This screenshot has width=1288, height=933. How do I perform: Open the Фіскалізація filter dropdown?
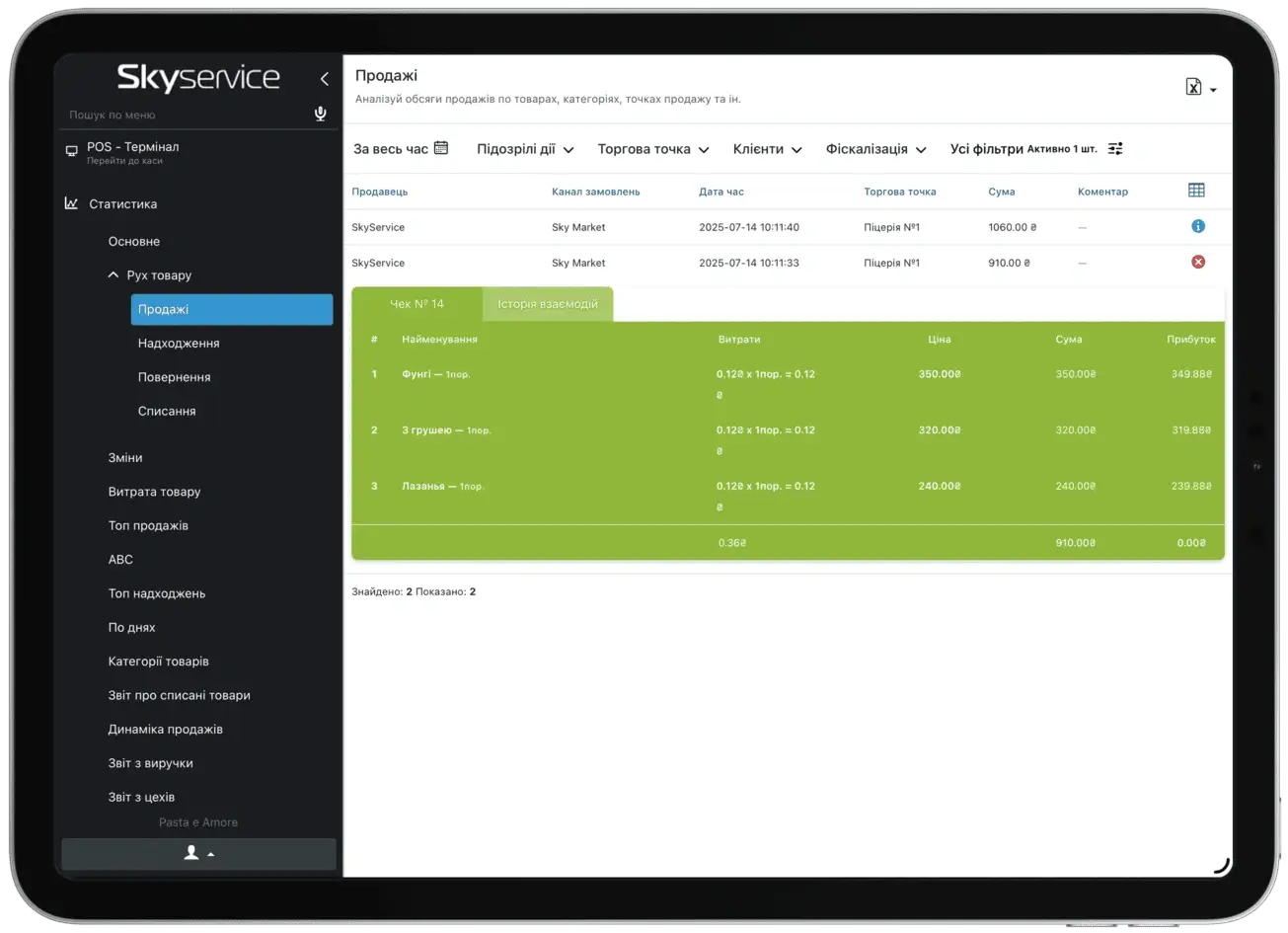pos(875,149)
